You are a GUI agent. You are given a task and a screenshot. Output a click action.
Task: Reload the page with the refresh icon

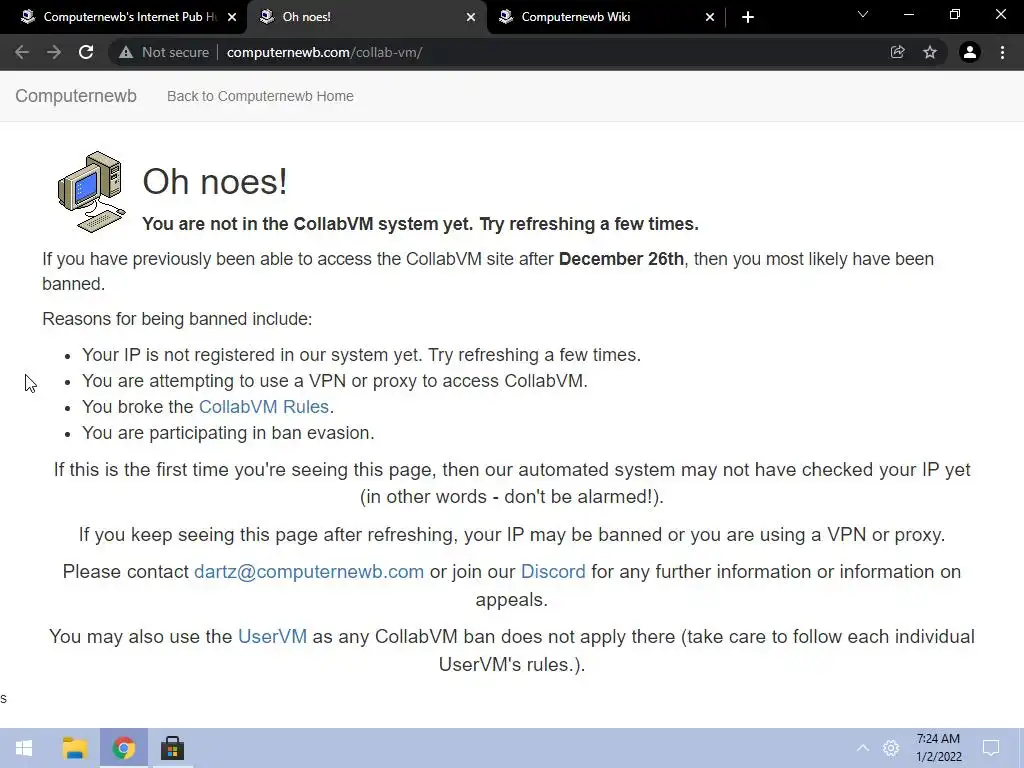(86, 52)
